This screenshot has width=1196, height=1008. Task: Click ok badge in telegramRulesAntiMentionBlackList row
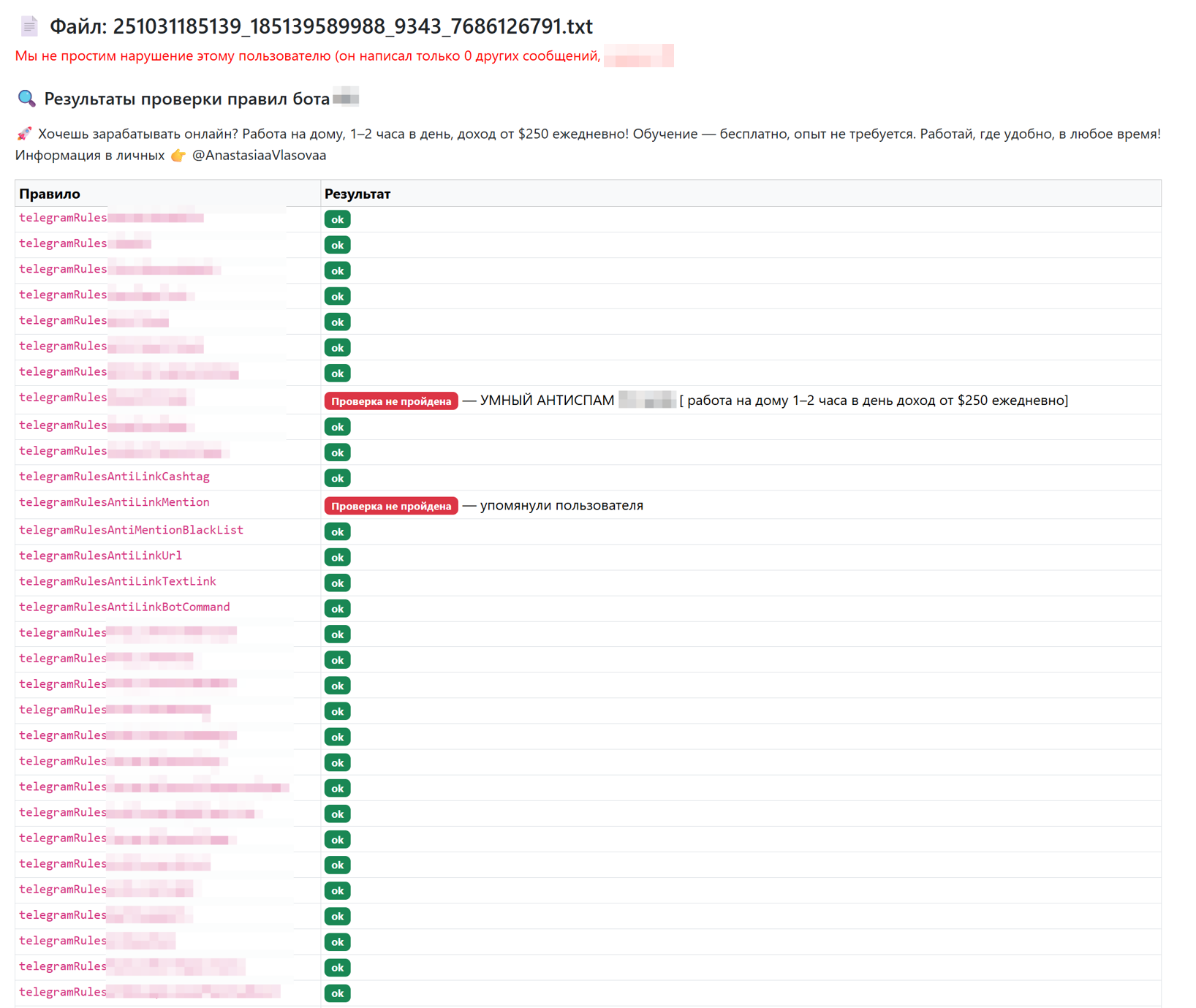(x=337, y=531)
